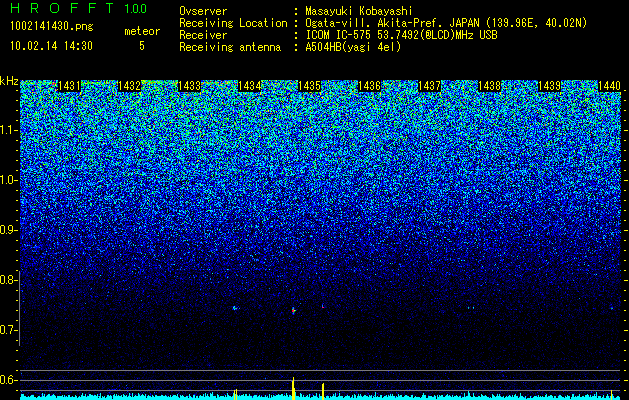Click the 'Receiving Location' label

(x=233, y=23)
